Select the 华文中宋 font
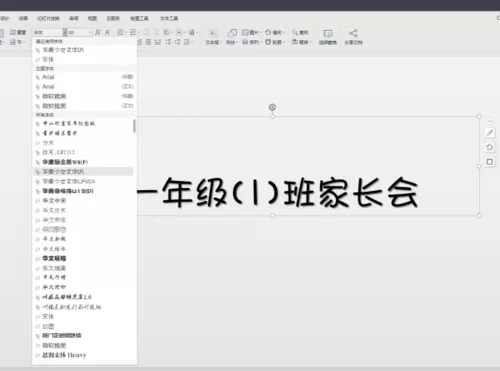This screenshot has height=371, width=500. (x=83, y=201)
